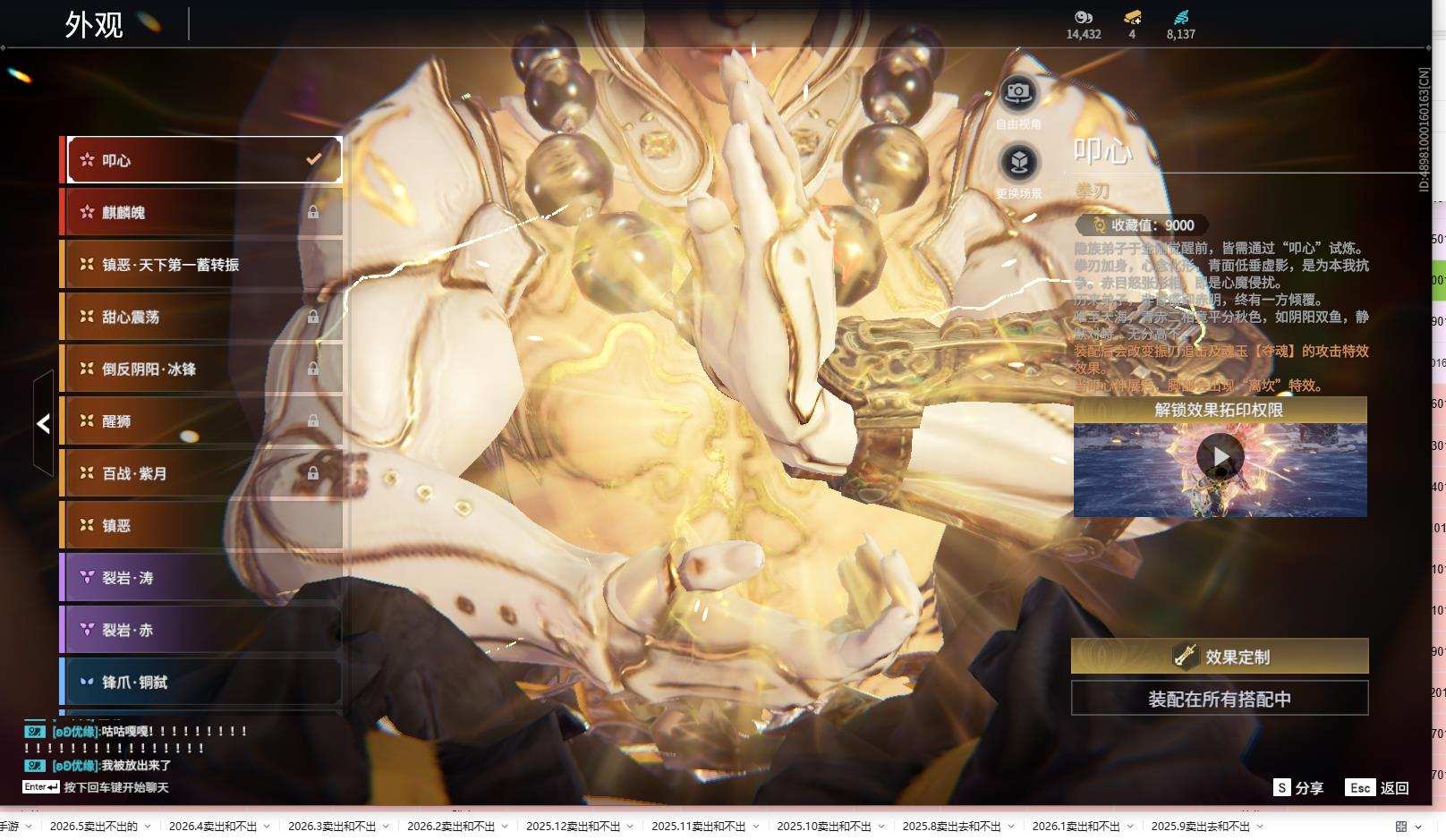
Task: Click the 收藏值 collection value icon
Action: pos(1098,225)
